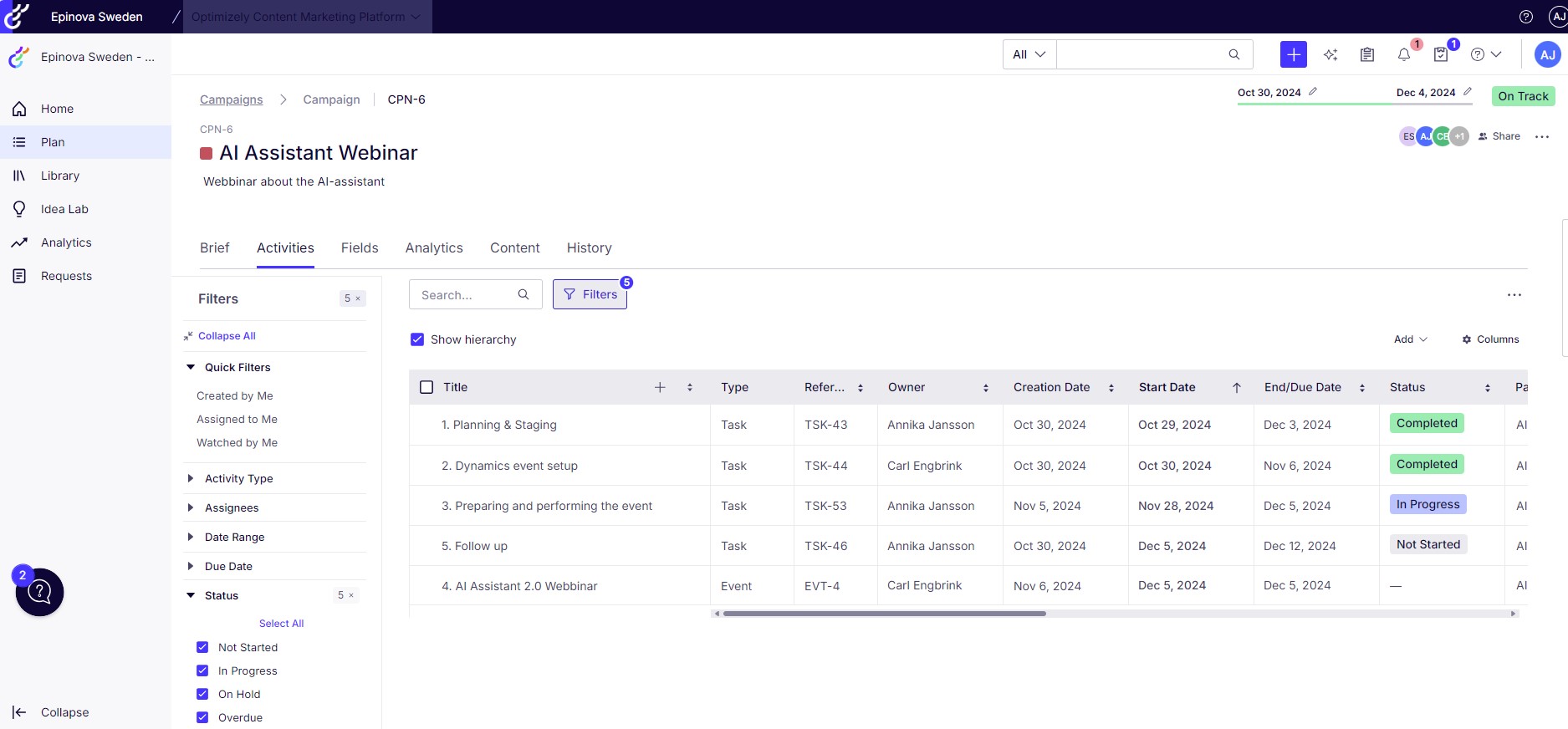
Task: Switch to the Content tab
Action: click(x=515, y=247)
